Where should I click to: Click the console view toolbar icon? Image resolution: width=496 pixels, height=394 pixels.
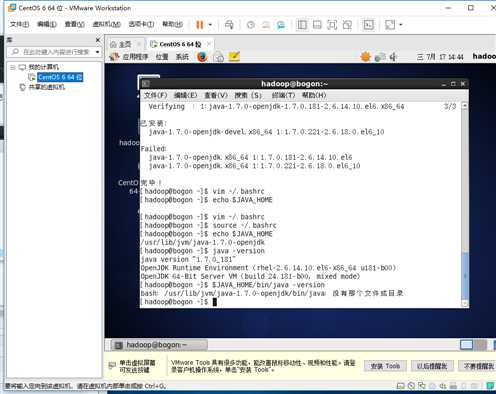pos(368,25)
